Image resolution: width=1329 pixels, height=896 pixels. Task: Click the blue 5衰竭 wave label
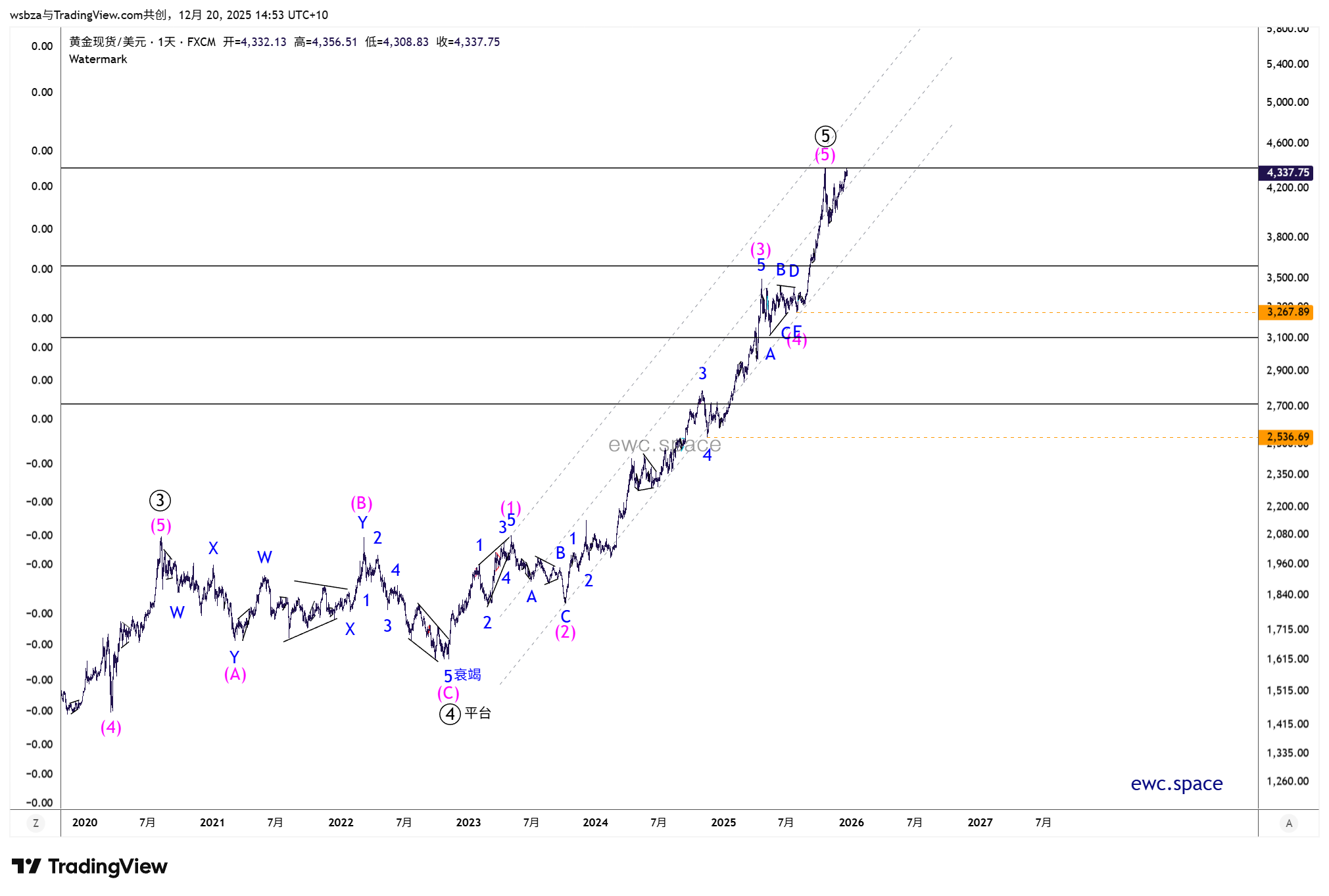click(462, 675)
